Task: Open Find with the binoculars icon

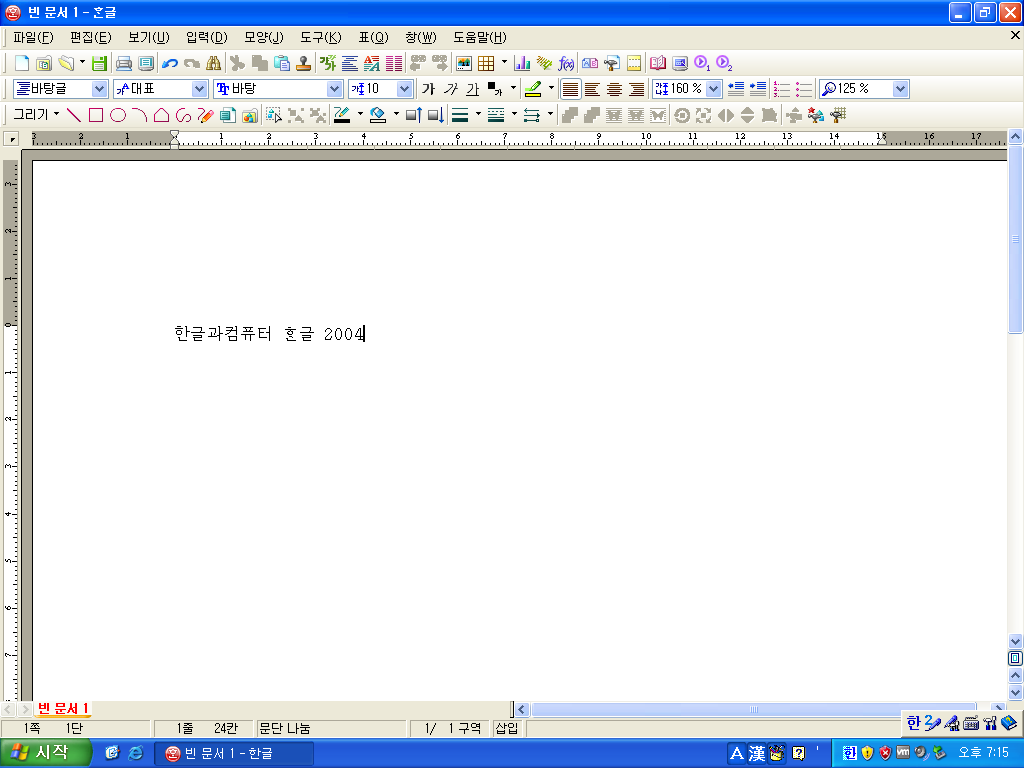Action: (x=214, y=63)
